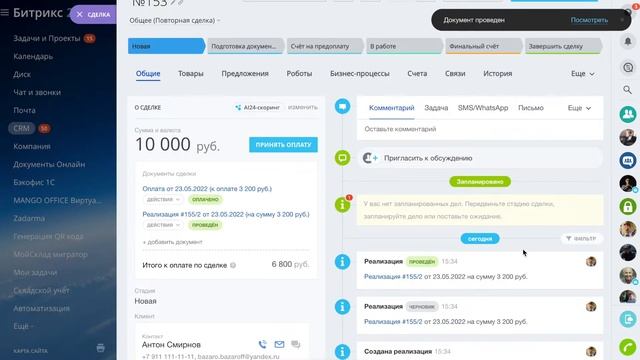Open действия dropdown under Реализация
Screen dimensions: 640x360
163,224
